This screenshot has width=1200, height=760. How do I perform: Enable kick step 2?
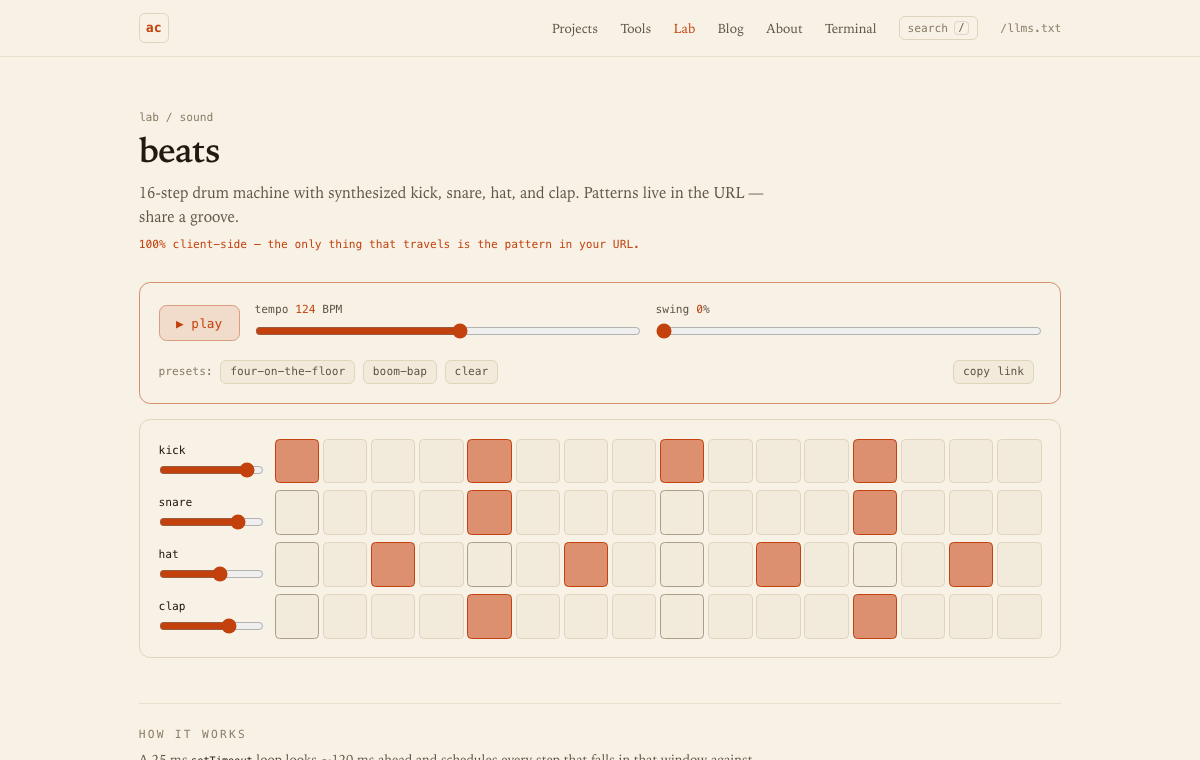coord(345,461)
